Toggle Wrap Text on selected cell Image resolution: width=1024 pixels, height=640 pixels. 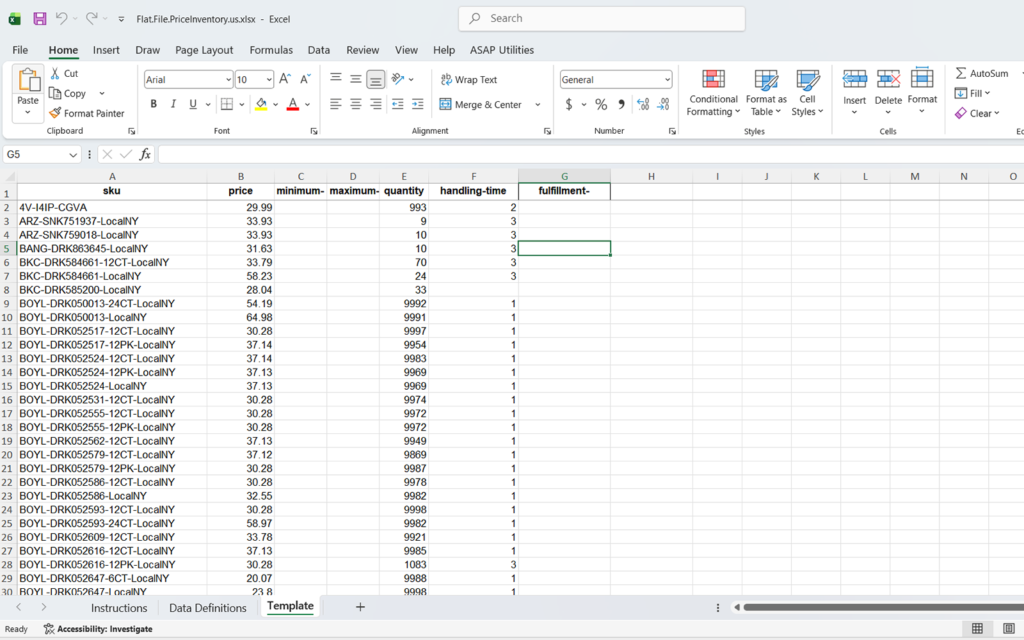(x=468, y=79)
